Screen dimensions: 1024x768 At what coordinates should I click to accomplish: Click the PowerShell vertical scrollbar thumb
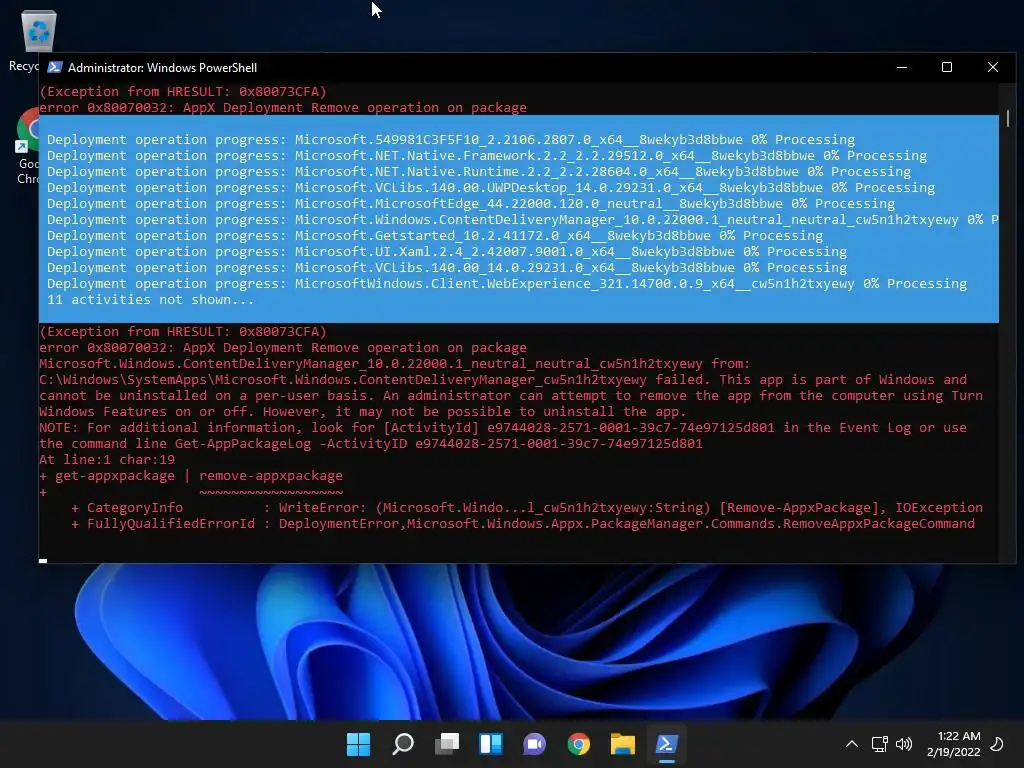tap(1008, 118)
